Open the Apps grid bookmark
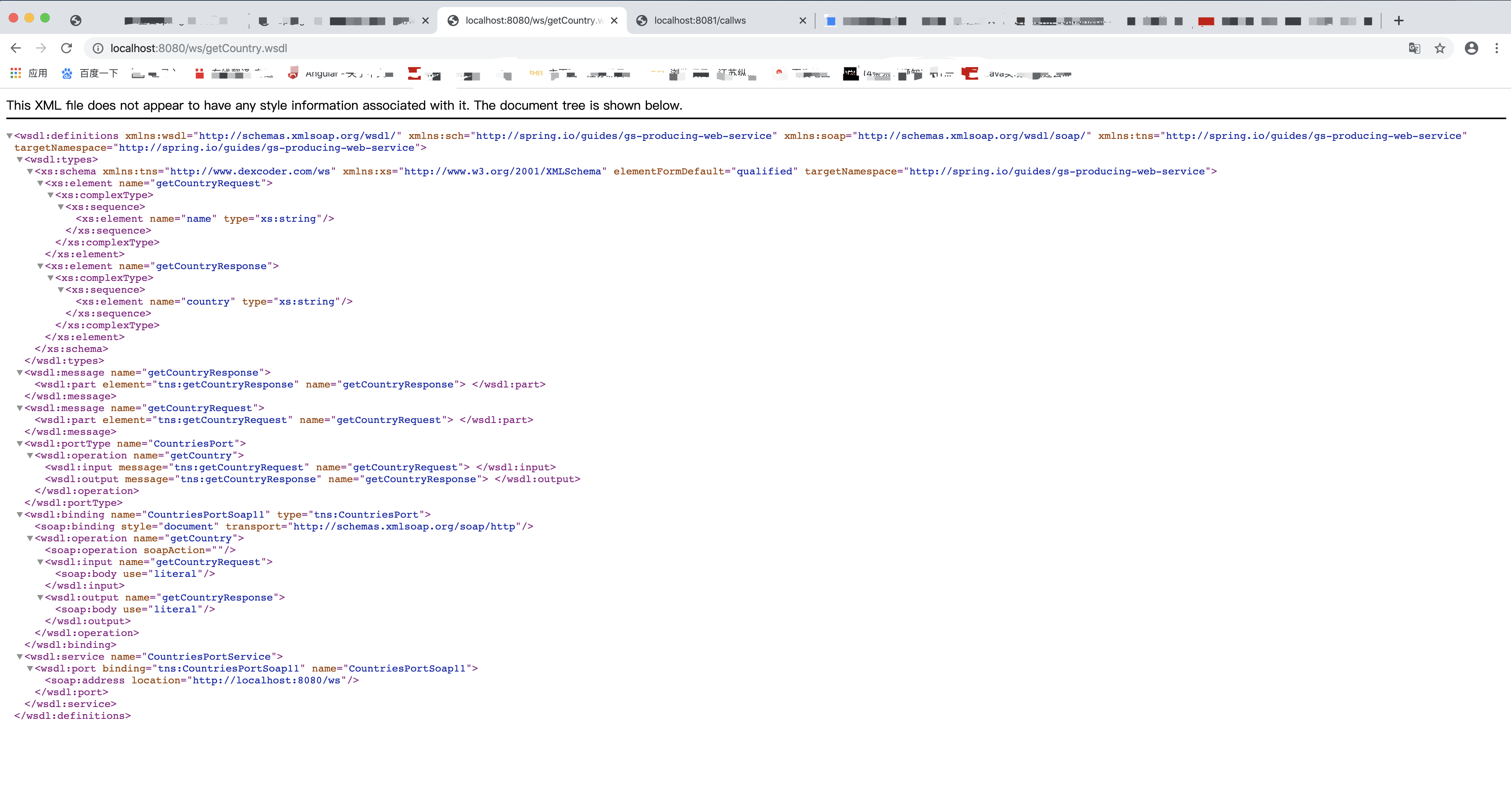 (16, 73)
